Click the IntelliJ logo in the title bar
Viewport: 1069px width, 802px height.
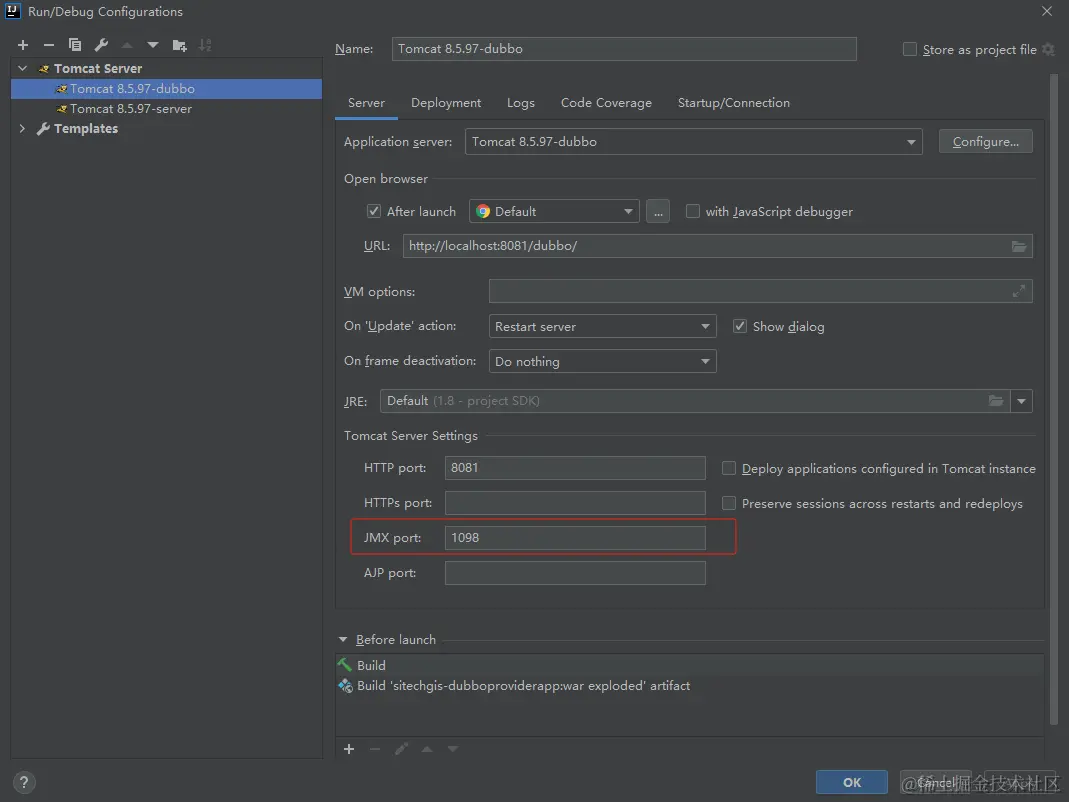[x=13, y=11]
